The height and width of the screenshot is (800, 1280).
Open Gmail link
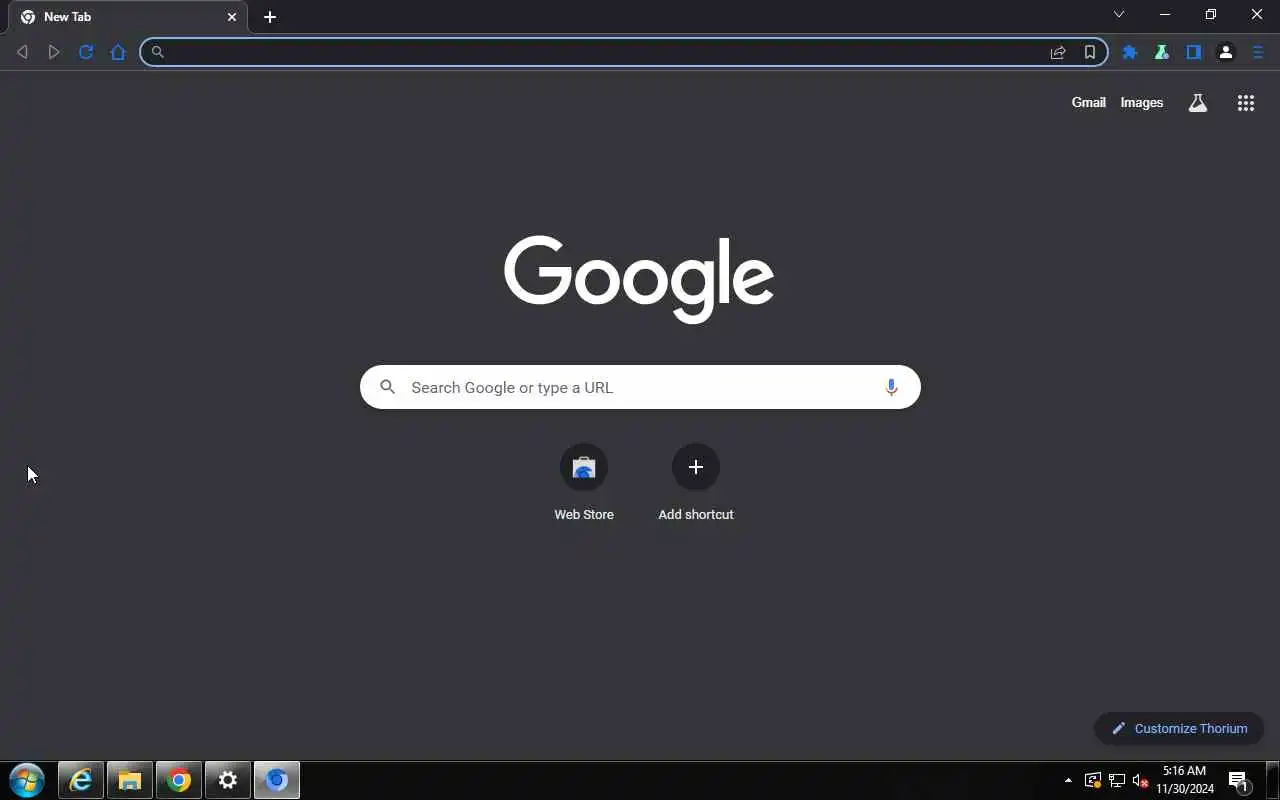pos(1089,102)
